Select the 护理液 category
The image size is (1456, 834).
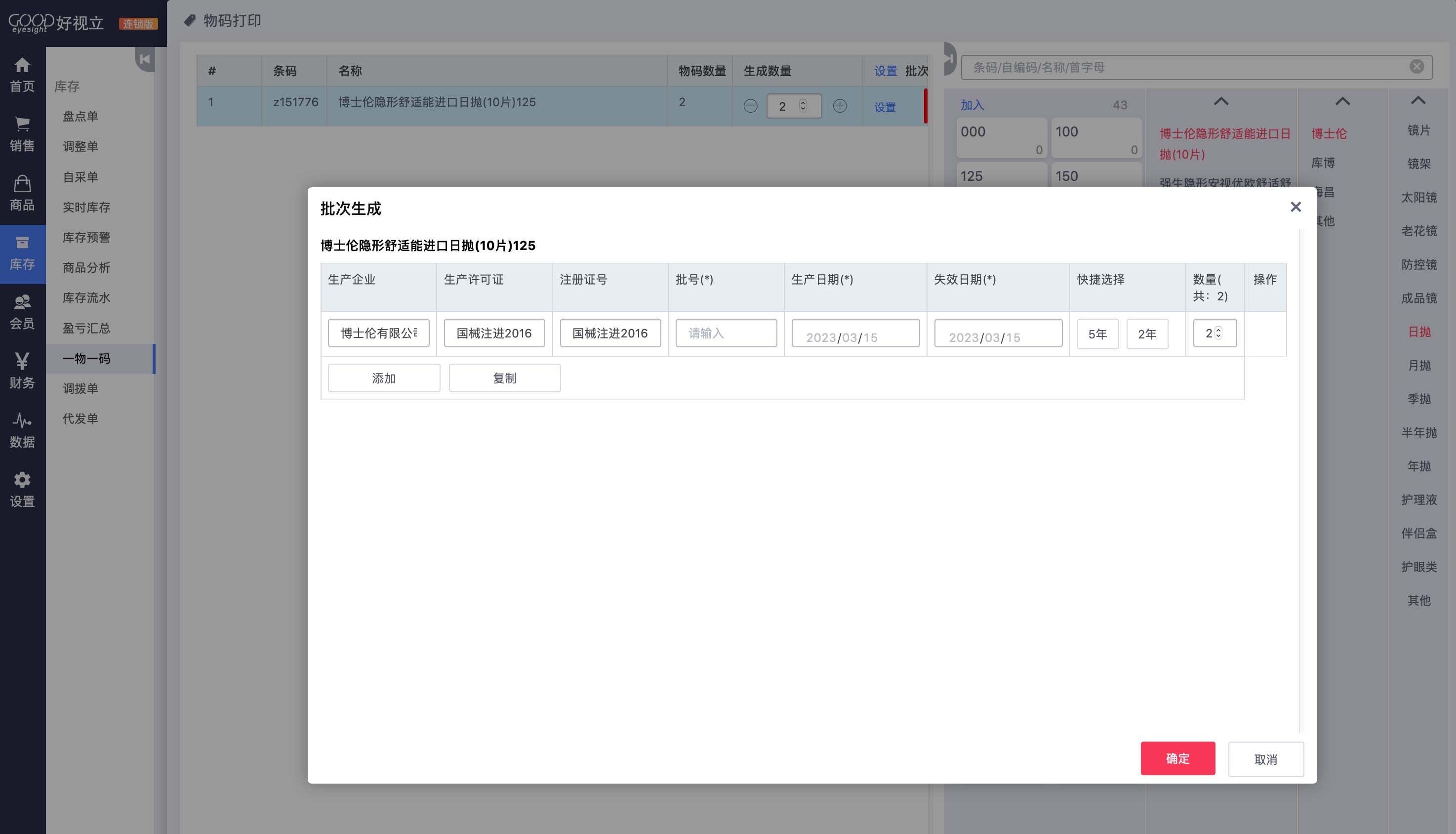(1419, 500)
